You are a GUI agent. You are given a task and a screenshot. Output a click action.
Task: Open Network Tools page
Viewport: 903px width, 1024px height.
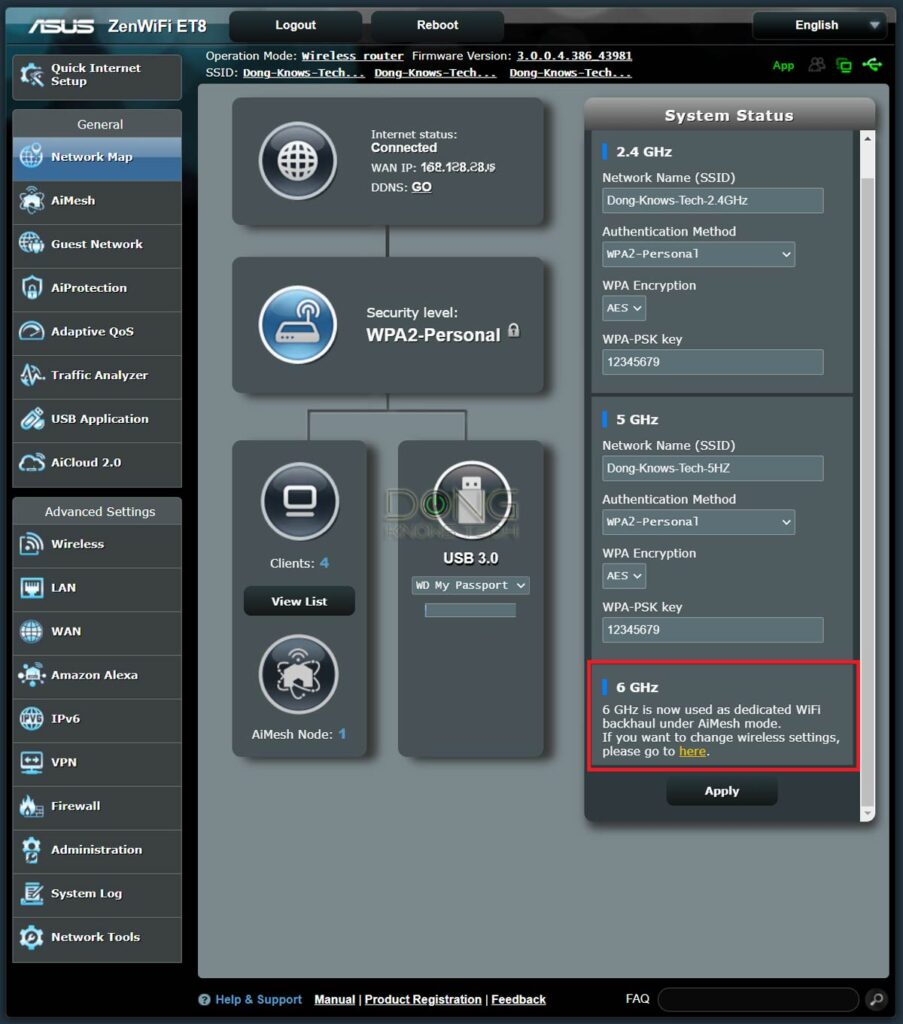point(97,938)
